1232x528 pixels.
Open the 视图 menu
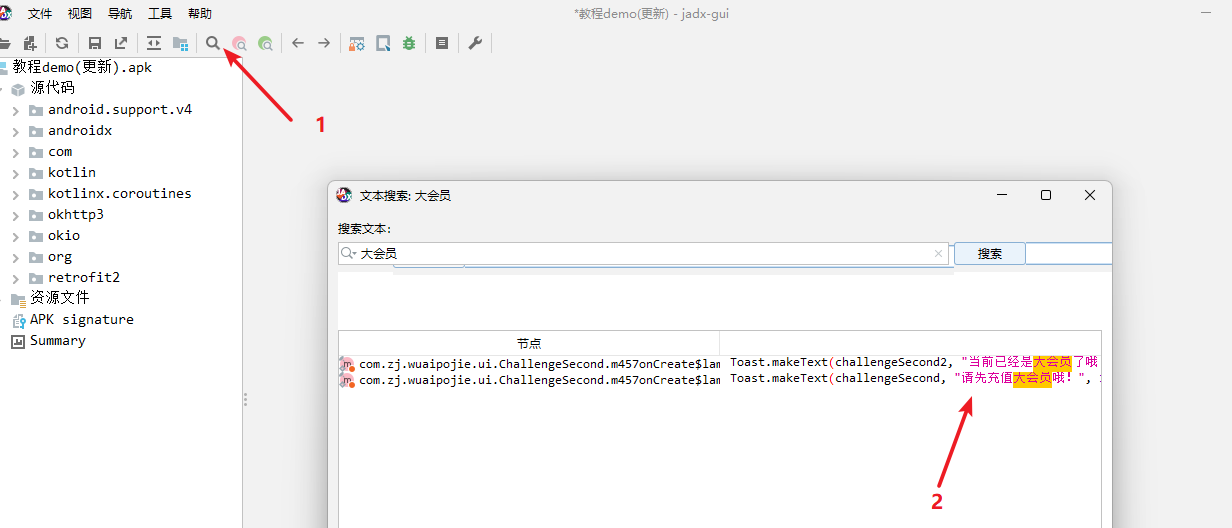click(80, 14)
